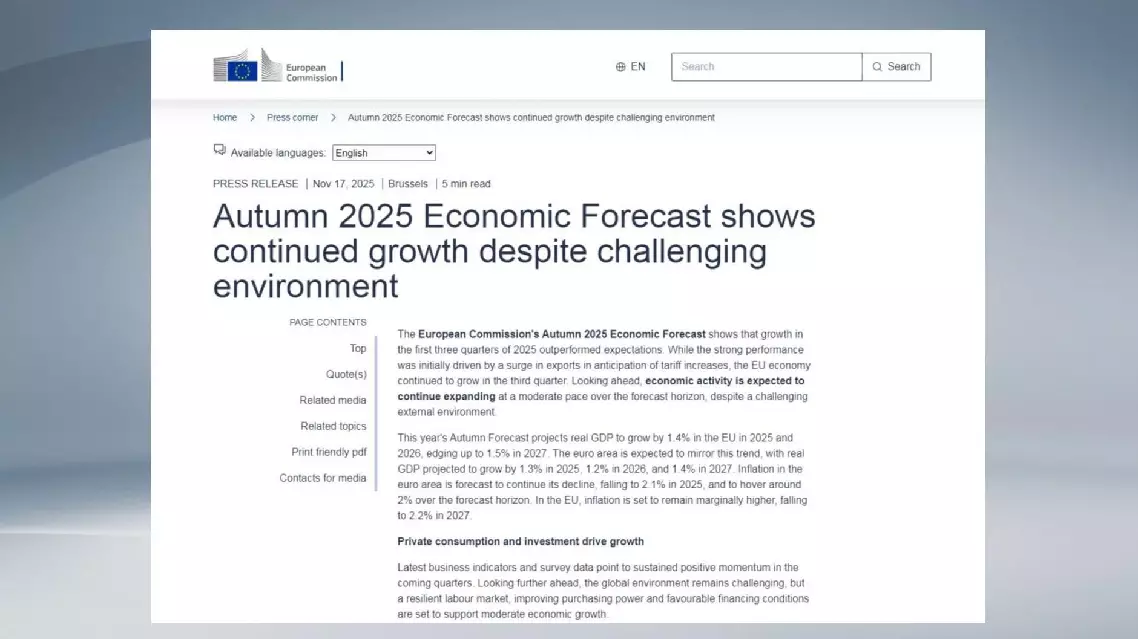
Task: Go to the Home breadcrumb link
Action: 225,118
